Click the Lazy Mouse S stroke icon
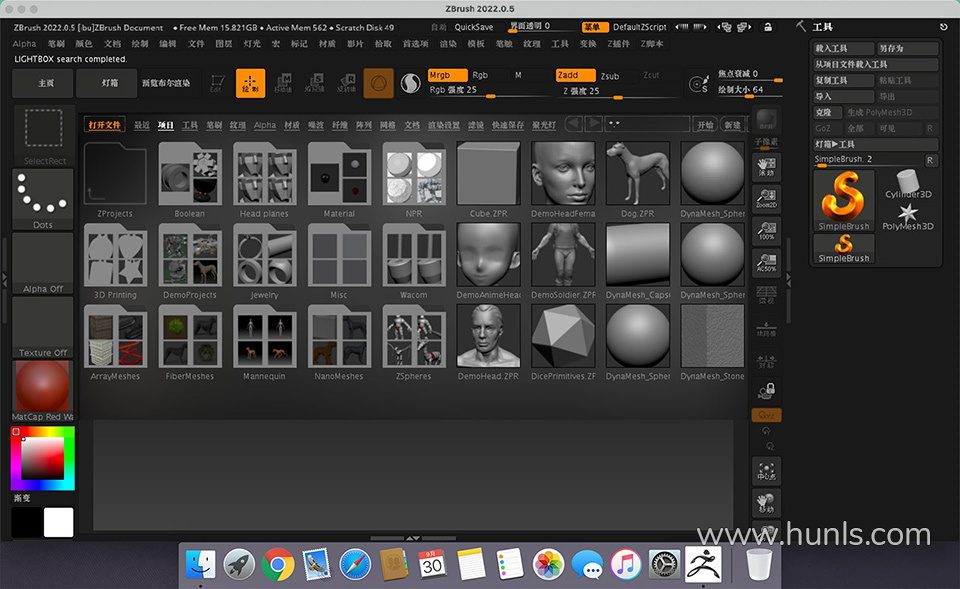960x589 pixels. click(x=699, y=84)
